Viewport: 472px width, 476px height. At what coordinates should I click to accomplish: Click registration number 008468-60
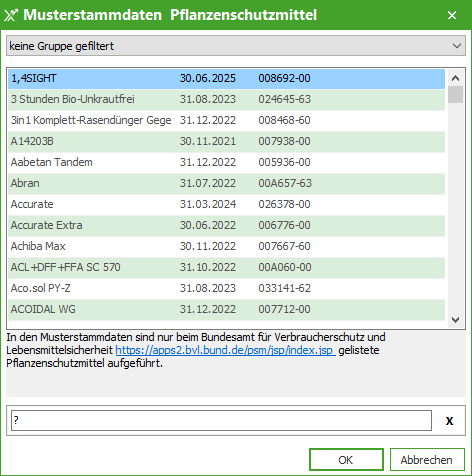[x=284, y=120]
